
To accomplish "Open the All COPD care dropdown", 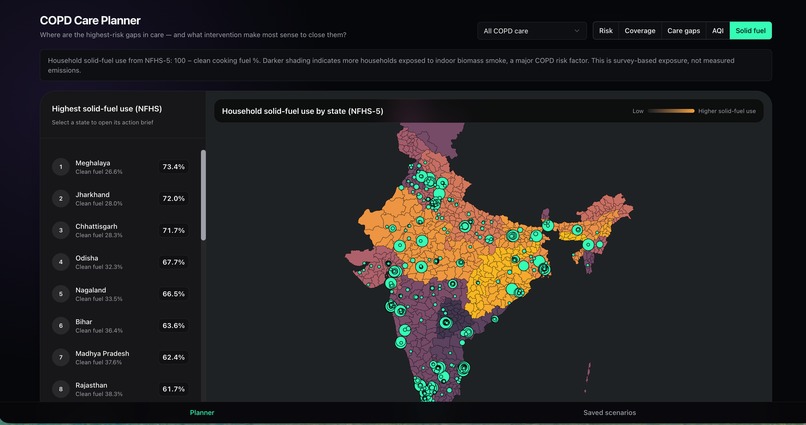I will pyautogui.click(x=532, y=31).
